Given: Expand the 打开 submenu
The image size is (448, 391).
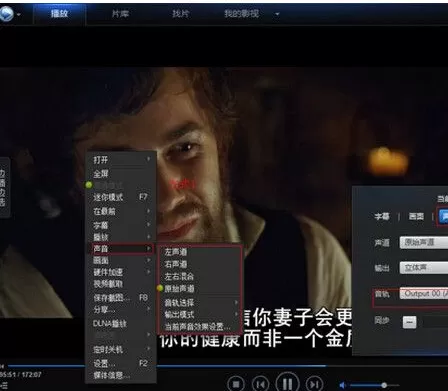Looking at the screenshot, I should pos(121,160).
